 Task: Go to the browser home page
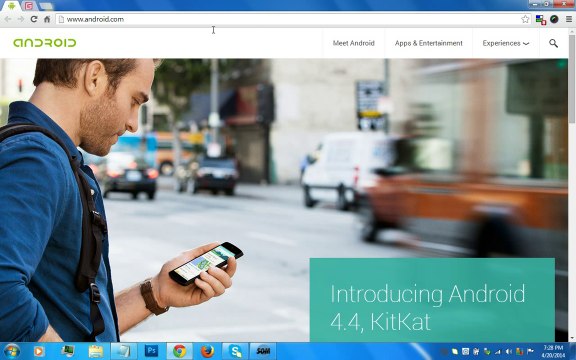47,19
